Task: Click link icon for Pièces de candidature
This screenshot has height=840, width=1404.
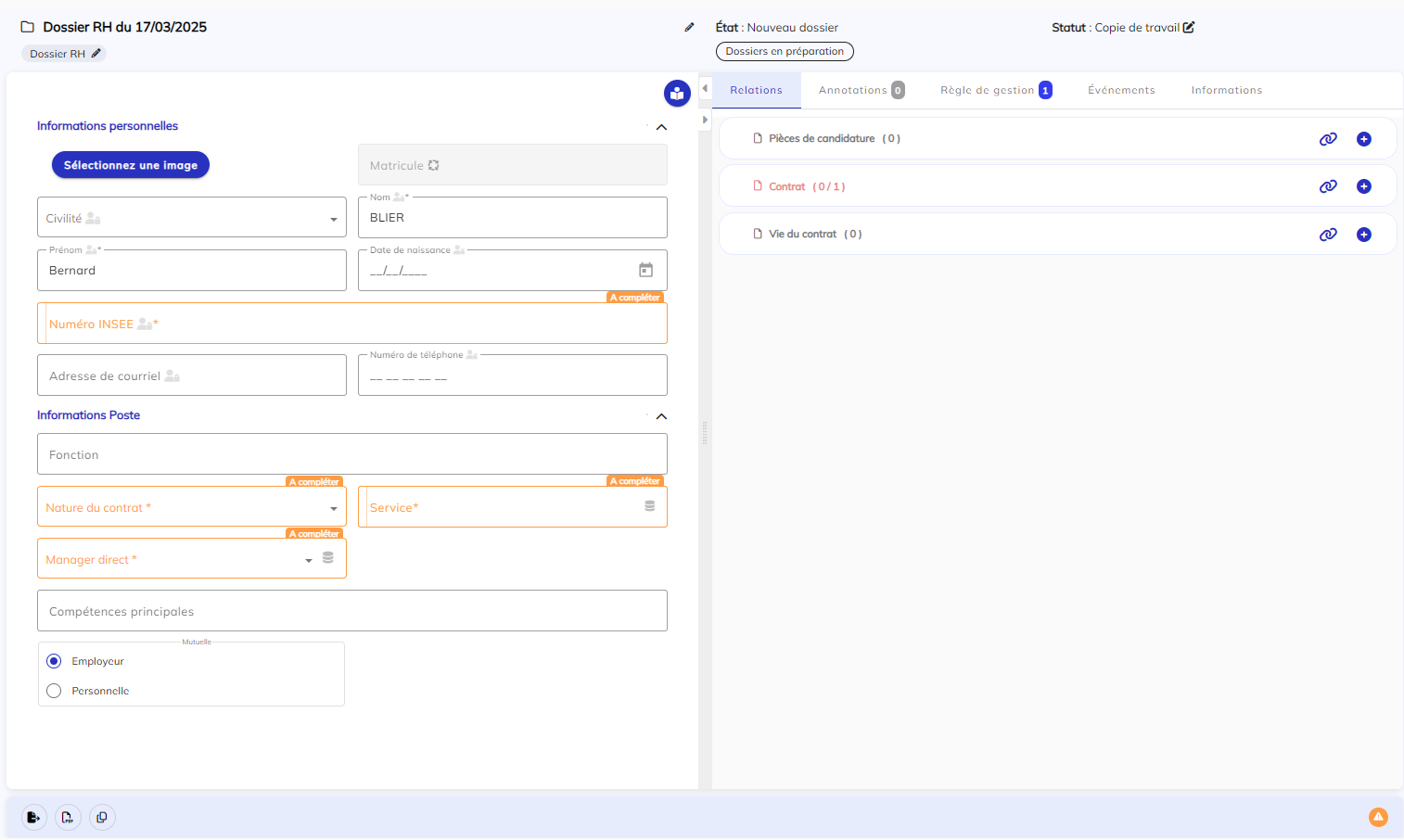Action: (1328, 139)
